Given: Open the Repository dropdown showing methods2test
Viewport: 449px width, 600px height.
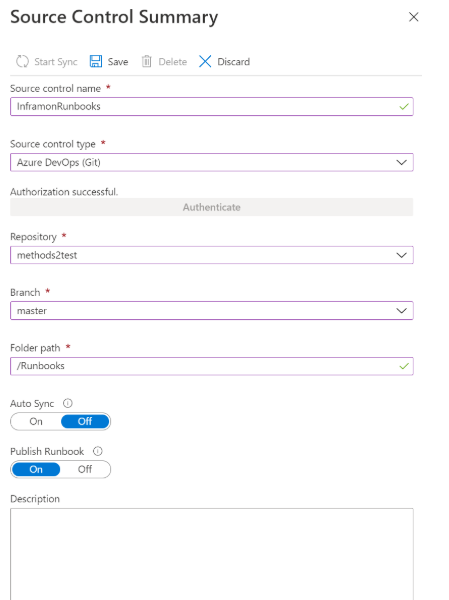Looking at the screenshot, I should point(212,255).
